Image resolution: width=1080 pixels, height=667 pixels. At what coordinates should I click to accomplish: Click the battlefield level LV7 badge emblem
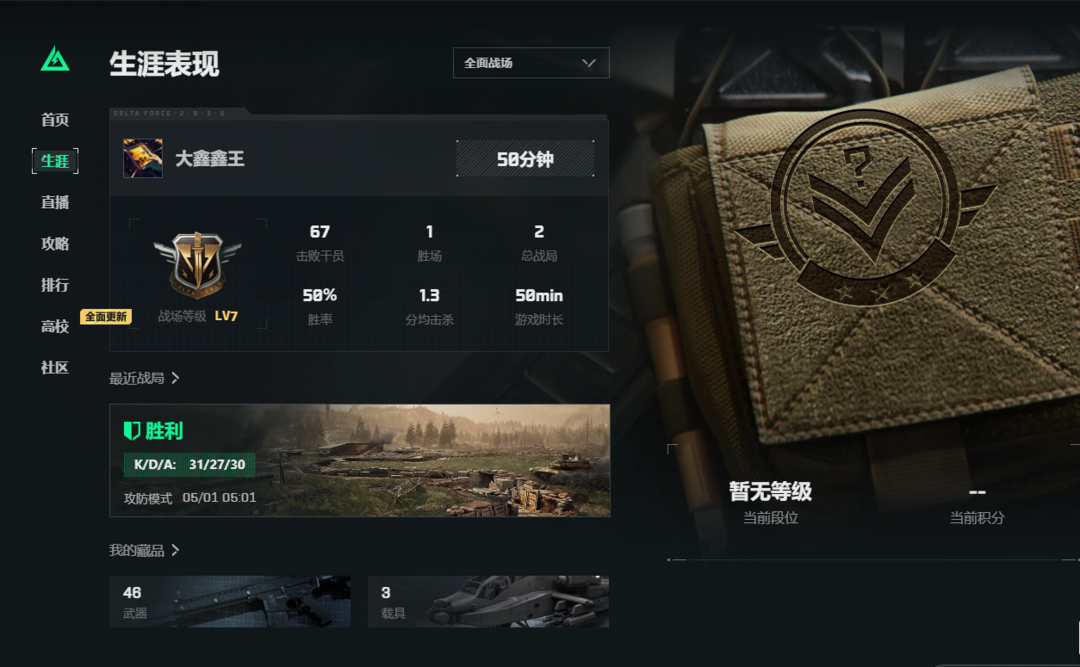click(x=198, y=265)
